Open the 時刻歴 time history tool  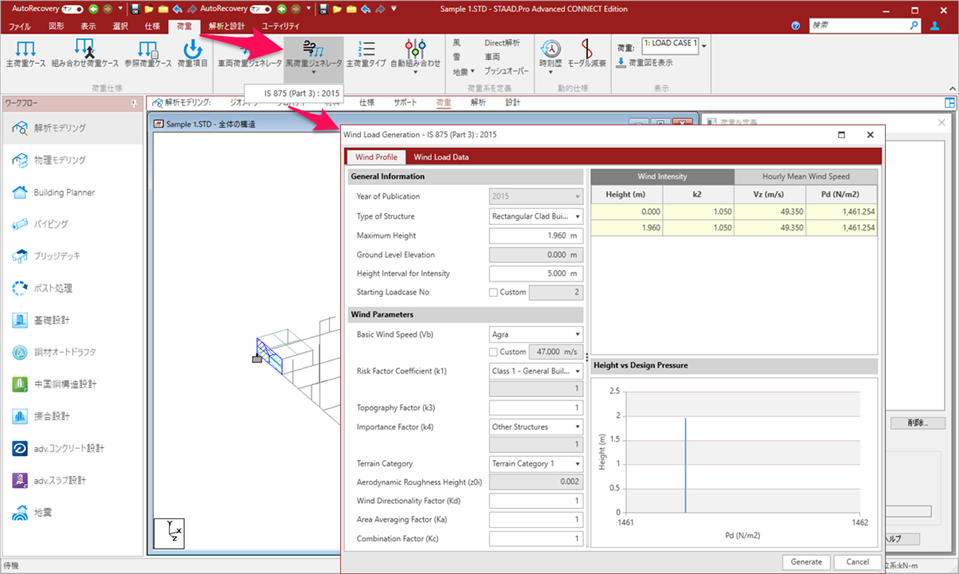550,56
